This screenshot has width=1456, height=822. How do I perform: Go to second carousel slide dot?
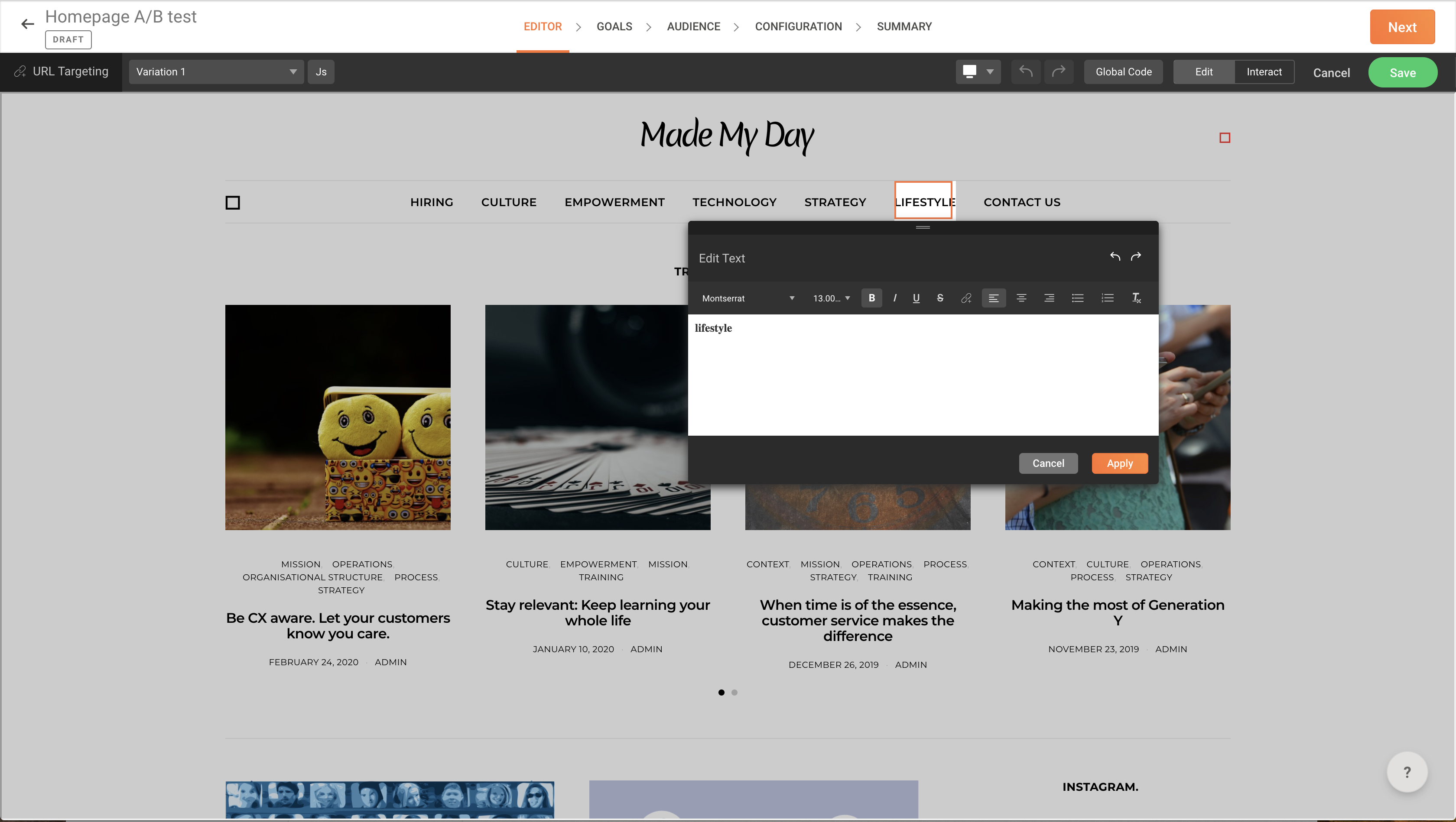pyautogui.click(x=734, y=692)
